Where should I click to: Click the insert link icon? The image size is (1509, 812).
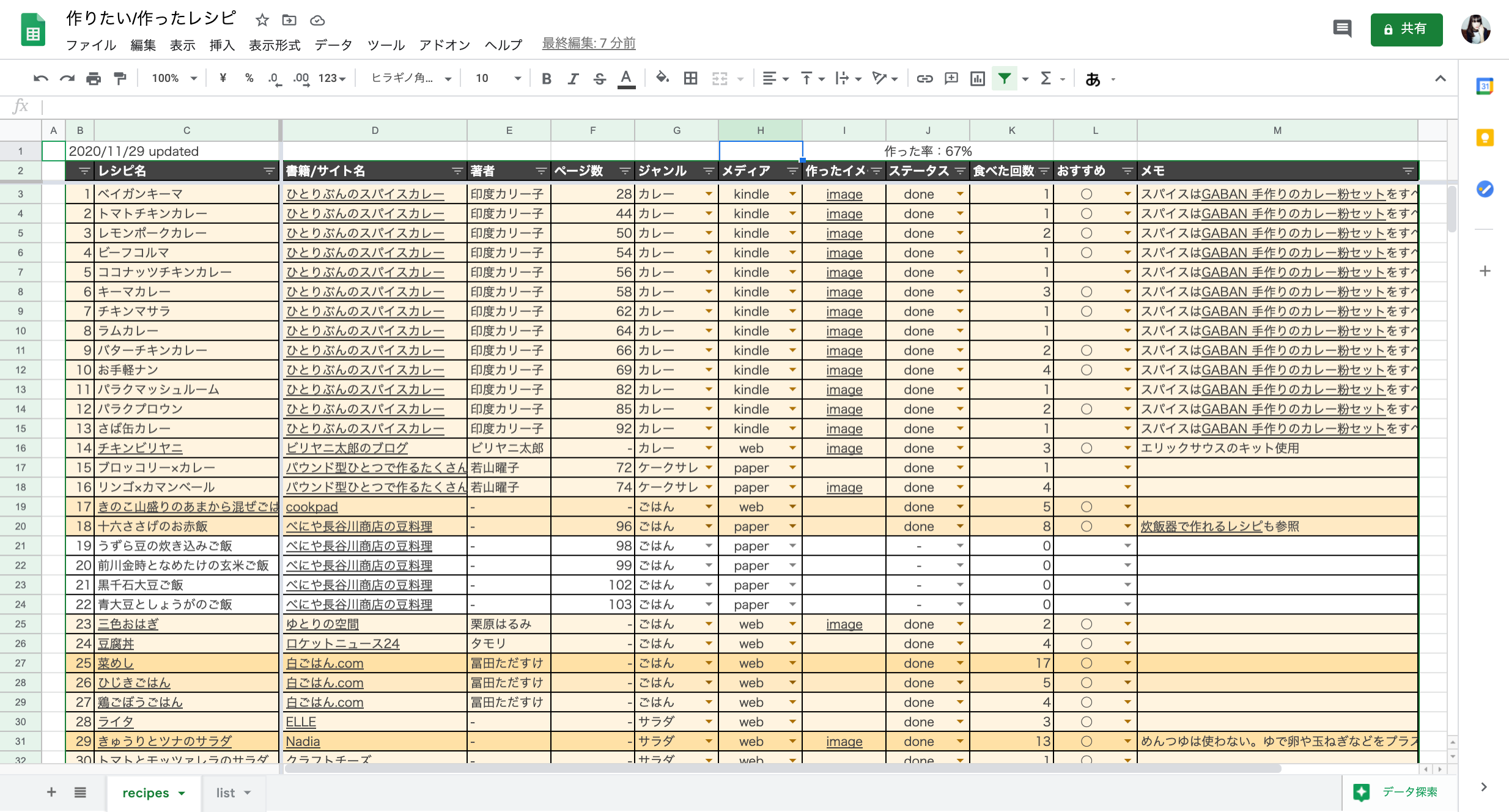click(x=924, y=78)
